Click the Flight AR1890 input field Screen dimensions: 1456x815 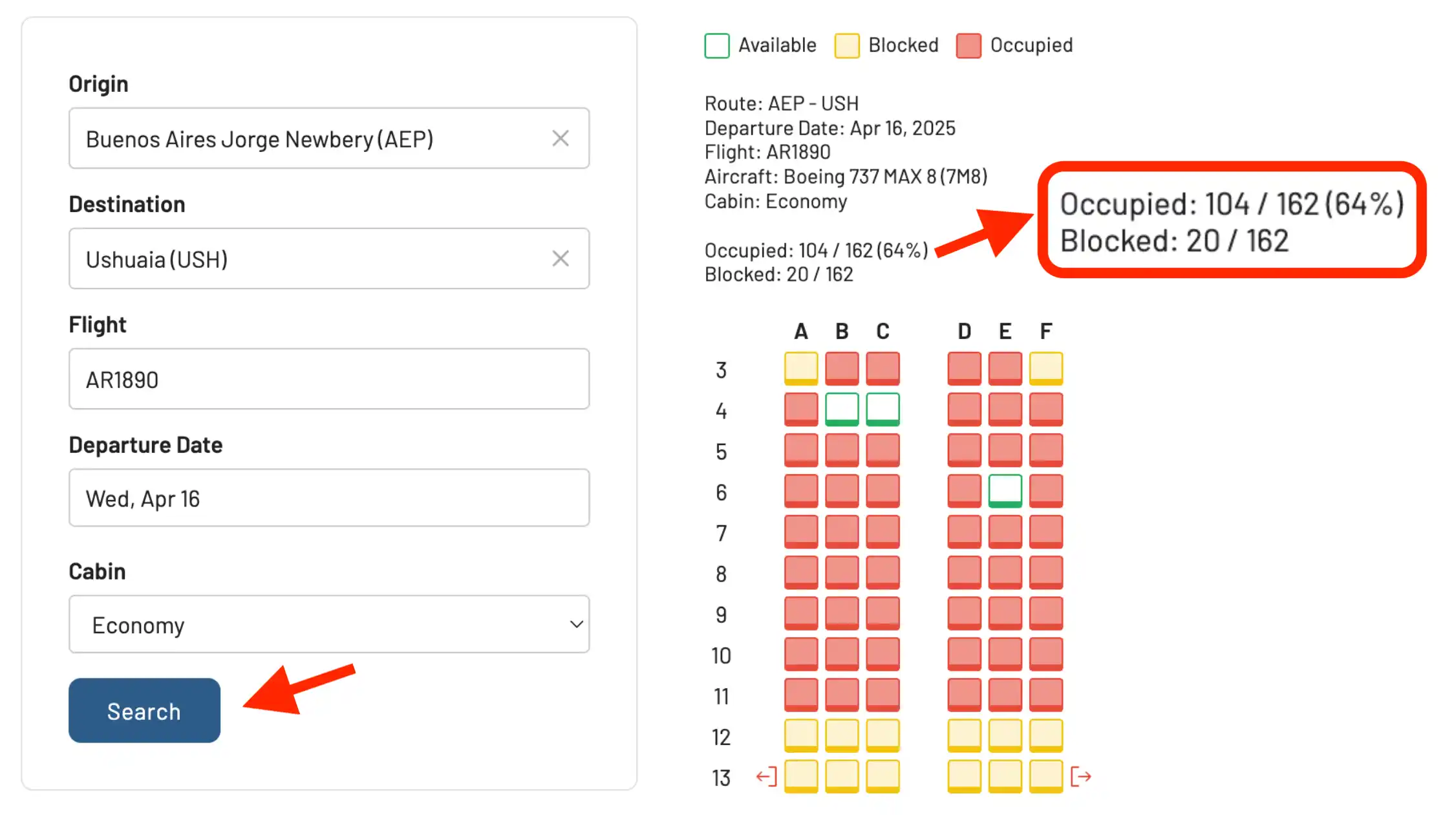[329, 379]
